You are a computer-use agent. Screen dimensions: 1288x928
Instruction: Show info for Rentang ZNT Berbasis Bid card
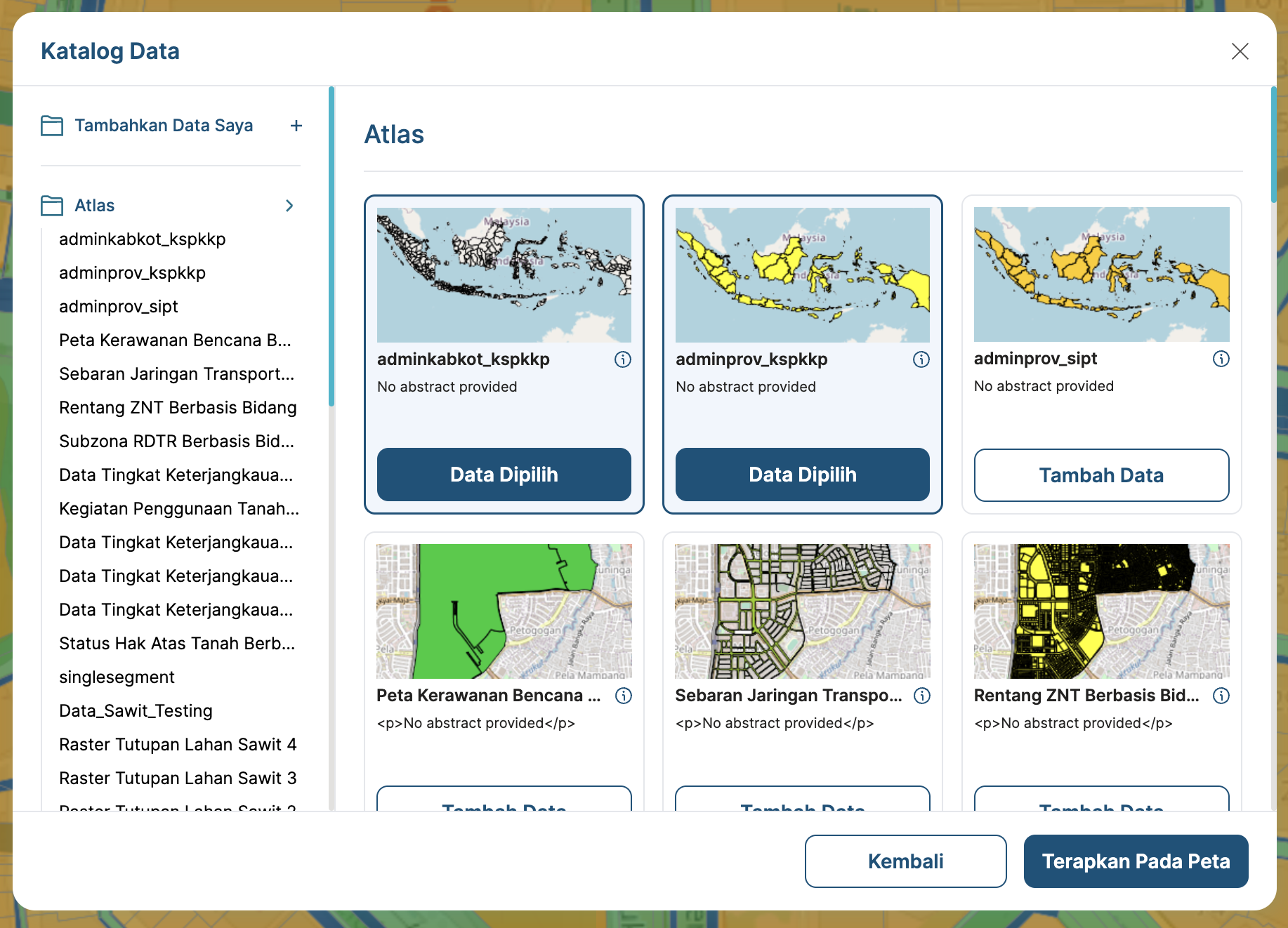(x=1221, y=696)
